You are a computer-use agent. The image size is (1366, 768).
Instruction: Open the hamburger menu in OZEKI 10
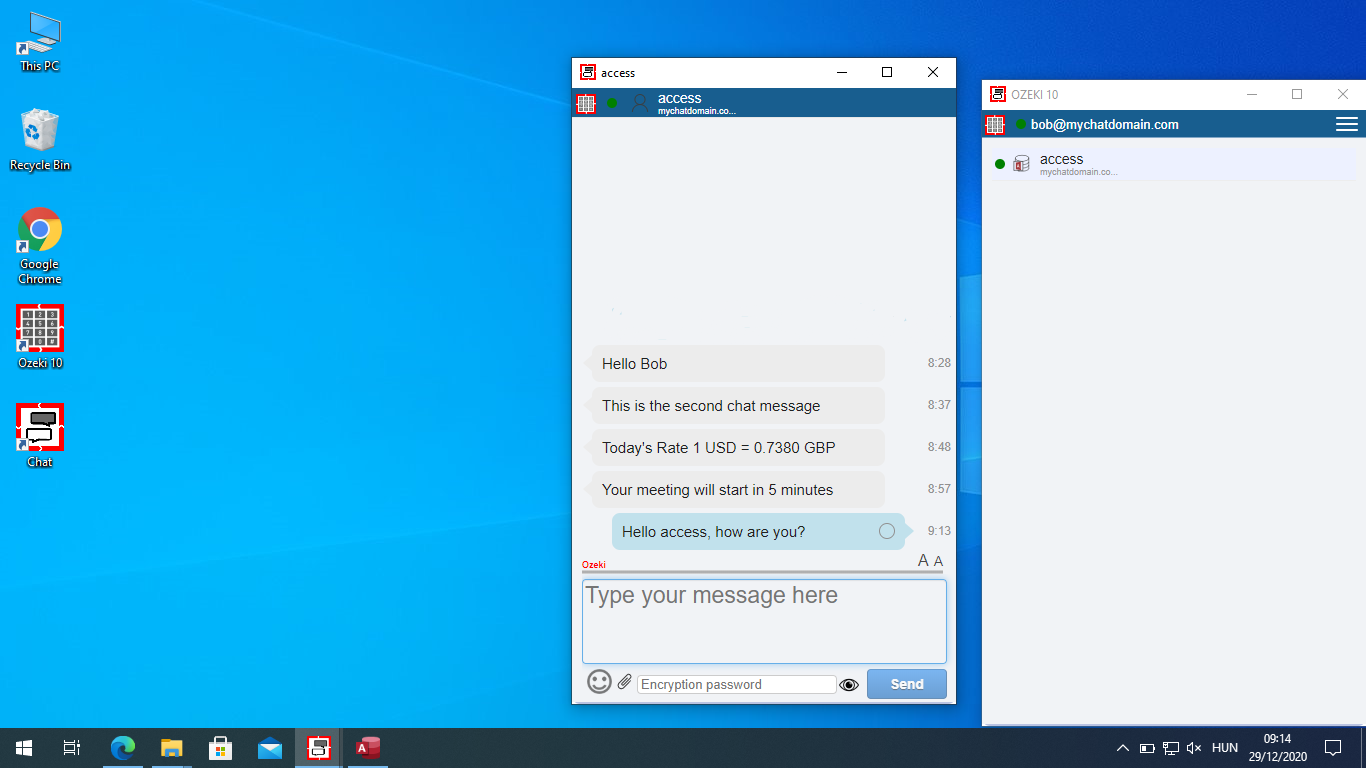pos(1346,124)
